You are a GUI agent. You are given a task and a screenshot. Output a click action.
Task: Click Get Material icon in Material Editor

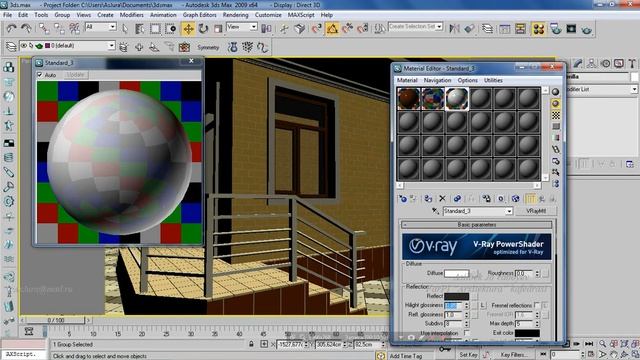pyautogui.click(x=403, y=199)
